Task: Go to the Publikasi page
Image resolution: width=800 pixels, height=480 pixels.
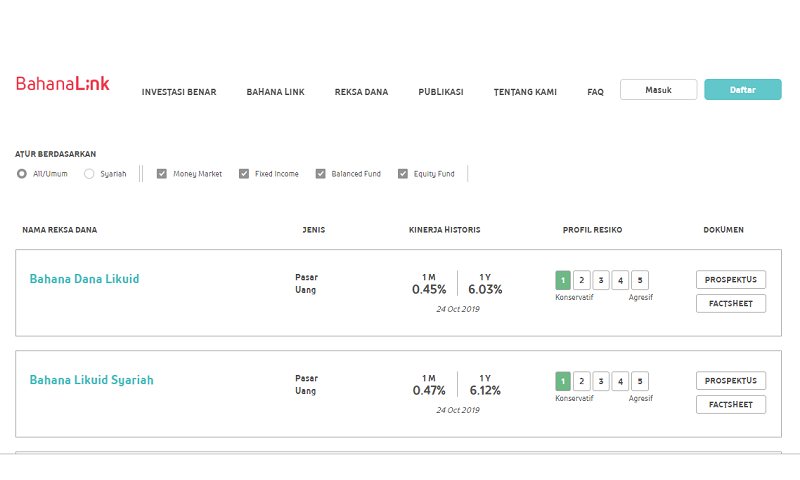Action: coord(440,92)
